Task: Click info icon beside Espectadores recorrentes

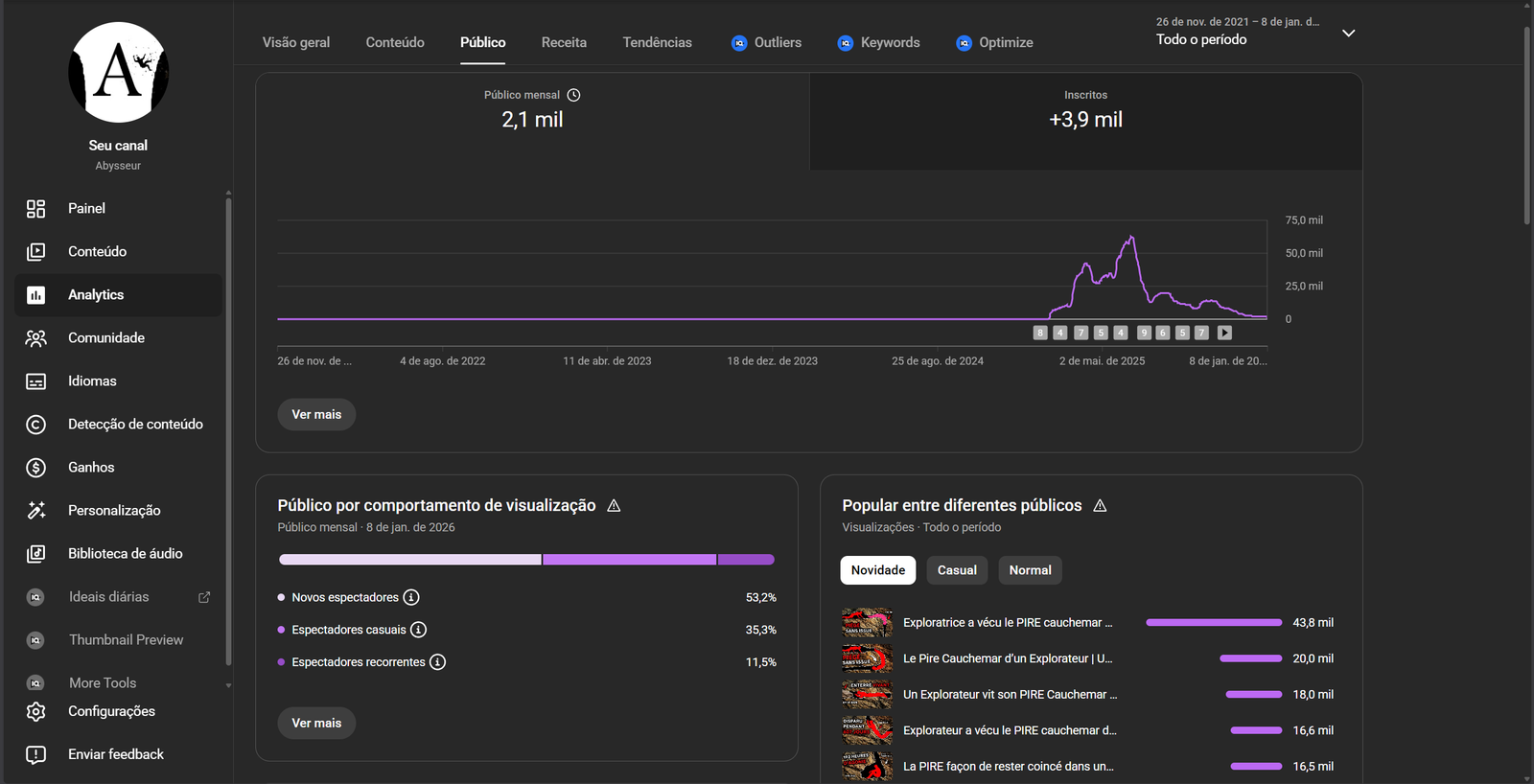Action: click(x=437, y=662)
